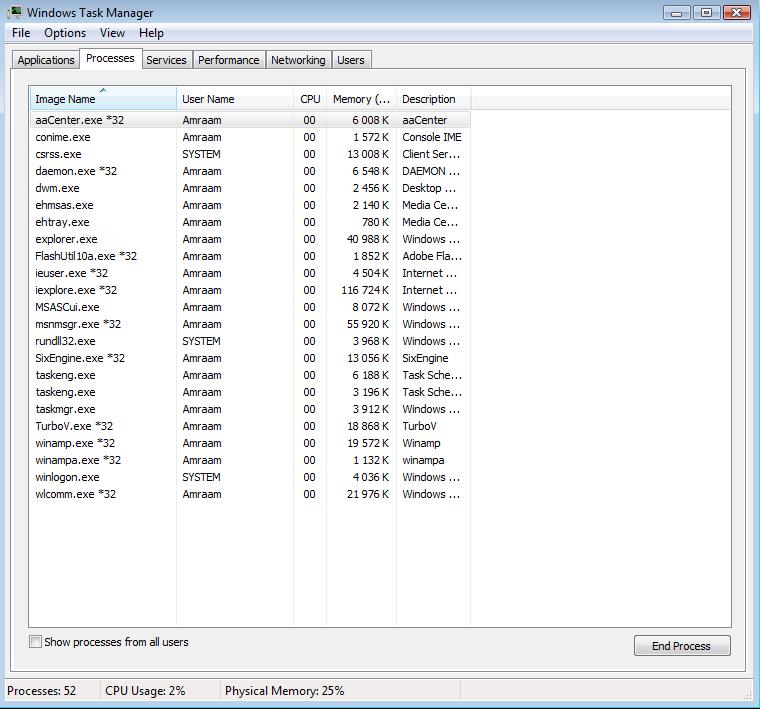
Task: Select the ehtray.exe process
Action: pos(250,222)
